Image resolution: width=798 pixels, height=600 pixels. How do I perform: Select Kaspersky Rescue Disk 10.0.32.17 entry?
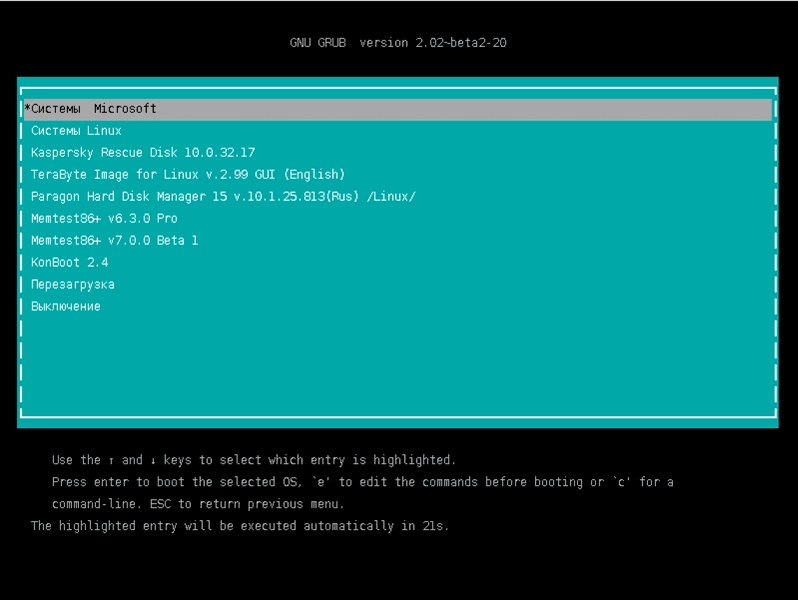click(143, 153)
